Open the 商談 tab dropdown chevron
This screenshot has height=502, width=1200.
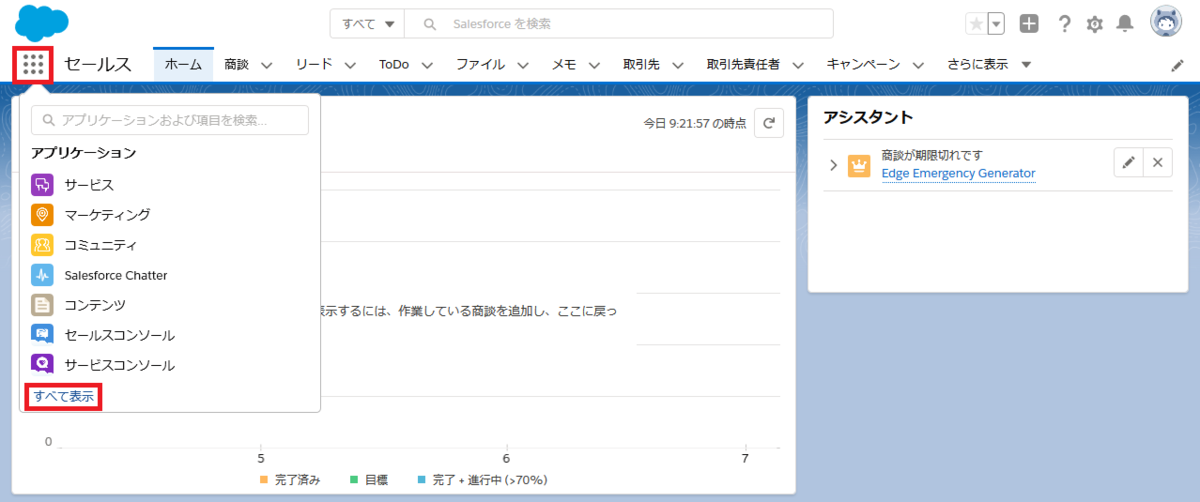267,65
